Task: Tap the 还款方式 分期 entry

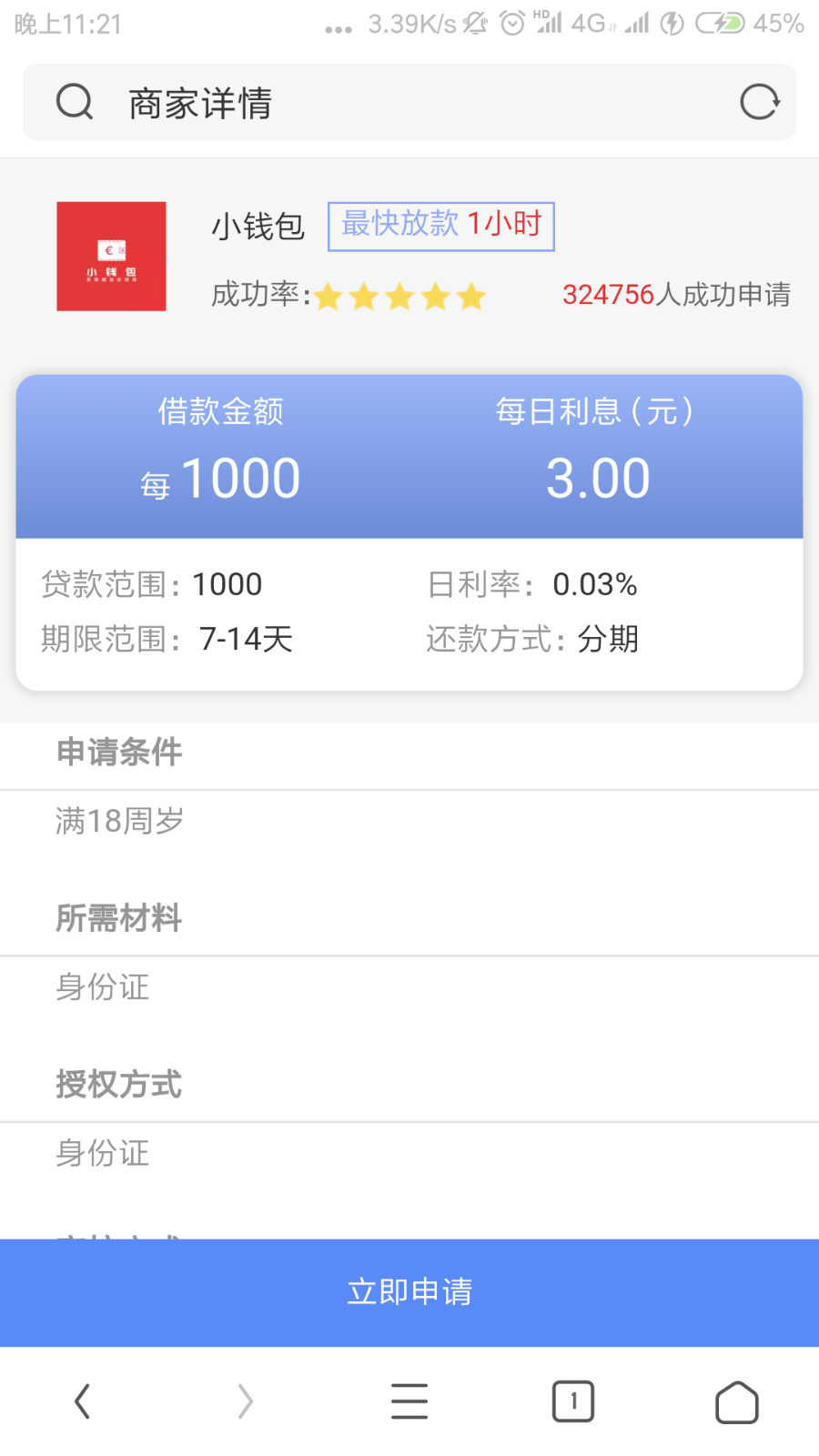Action: 532,639
